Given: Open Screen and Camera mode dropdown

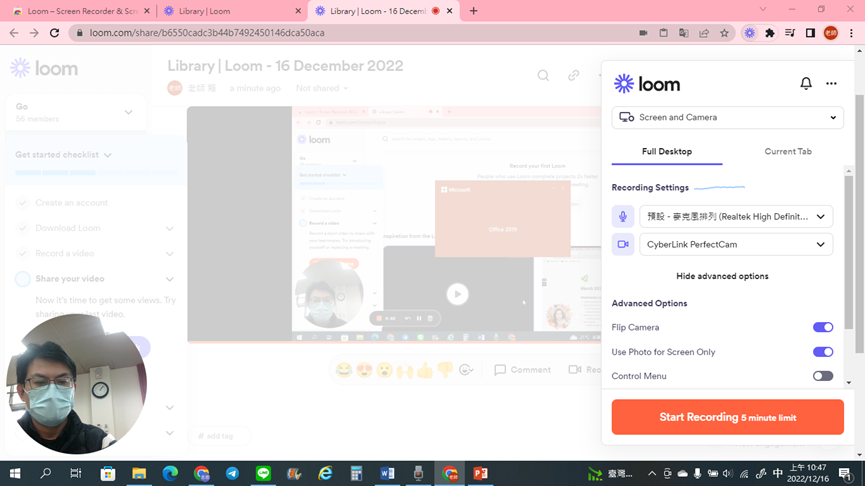Looking at the screenshot, I should pos(727,118).
